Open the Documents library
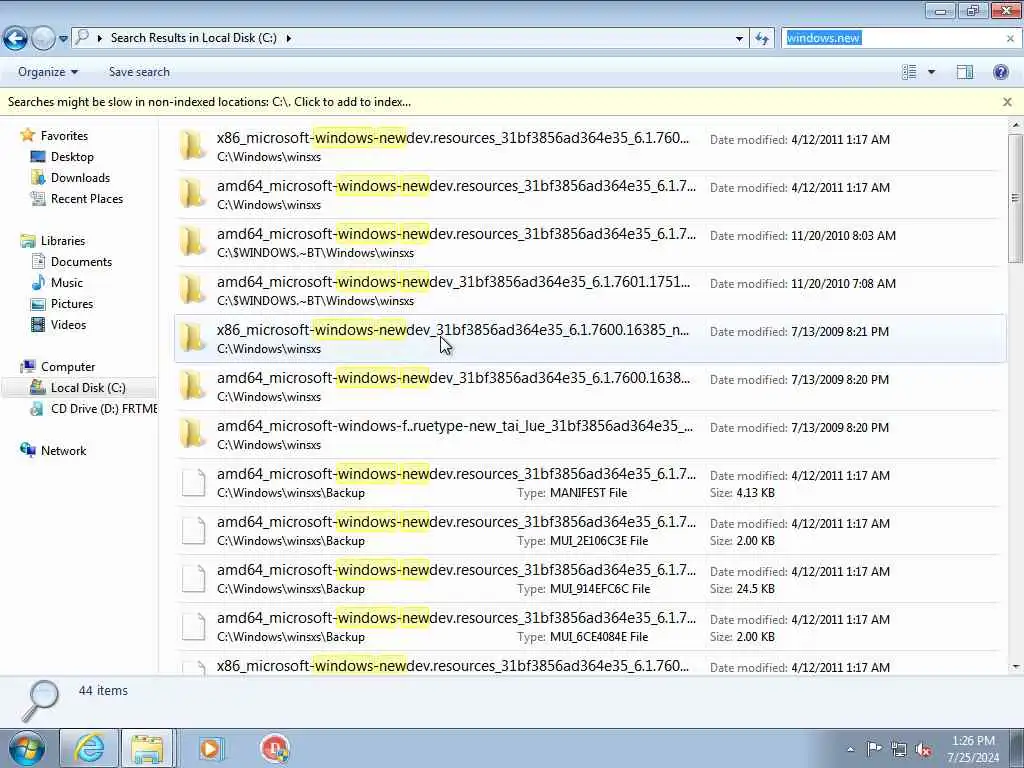 (x=81, y=262)
